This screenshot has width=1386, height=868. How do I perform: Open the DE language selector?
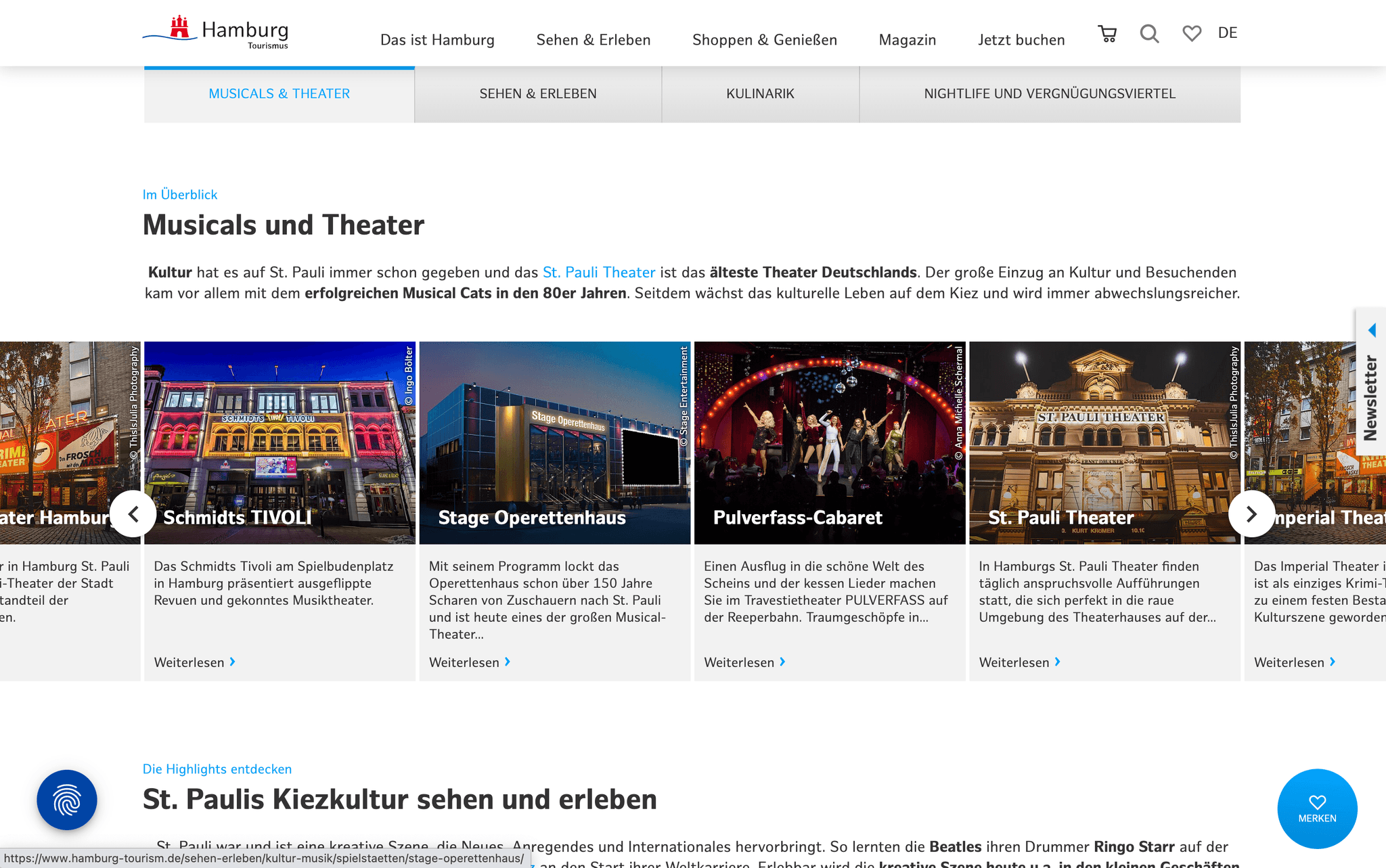click(x=1227, y=33)
